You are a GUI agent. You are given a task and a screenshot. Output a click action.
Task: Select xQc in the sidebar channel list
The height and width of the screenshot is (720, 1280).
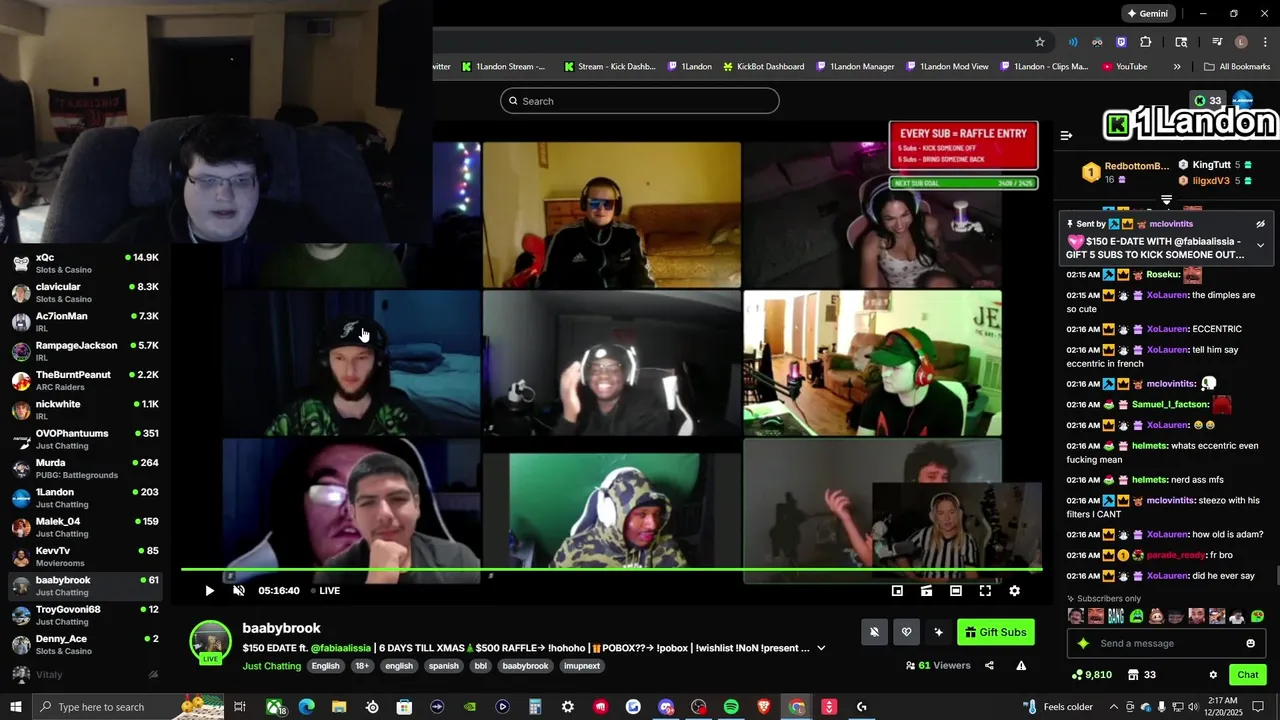85,263
